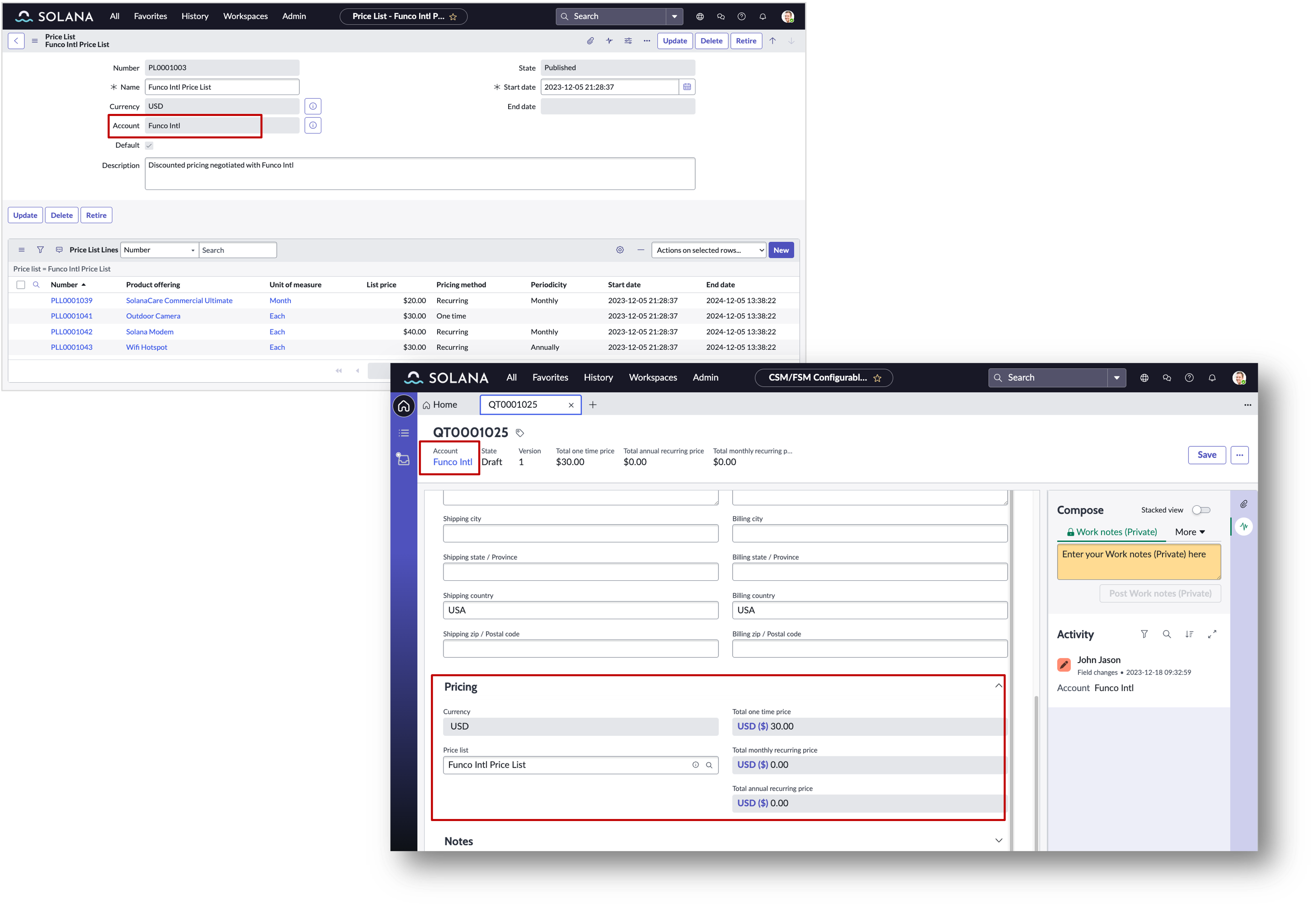This screenshot has height=908, width=1316.
Task: Show Account record preview info icon
Action: pos(312,125)
